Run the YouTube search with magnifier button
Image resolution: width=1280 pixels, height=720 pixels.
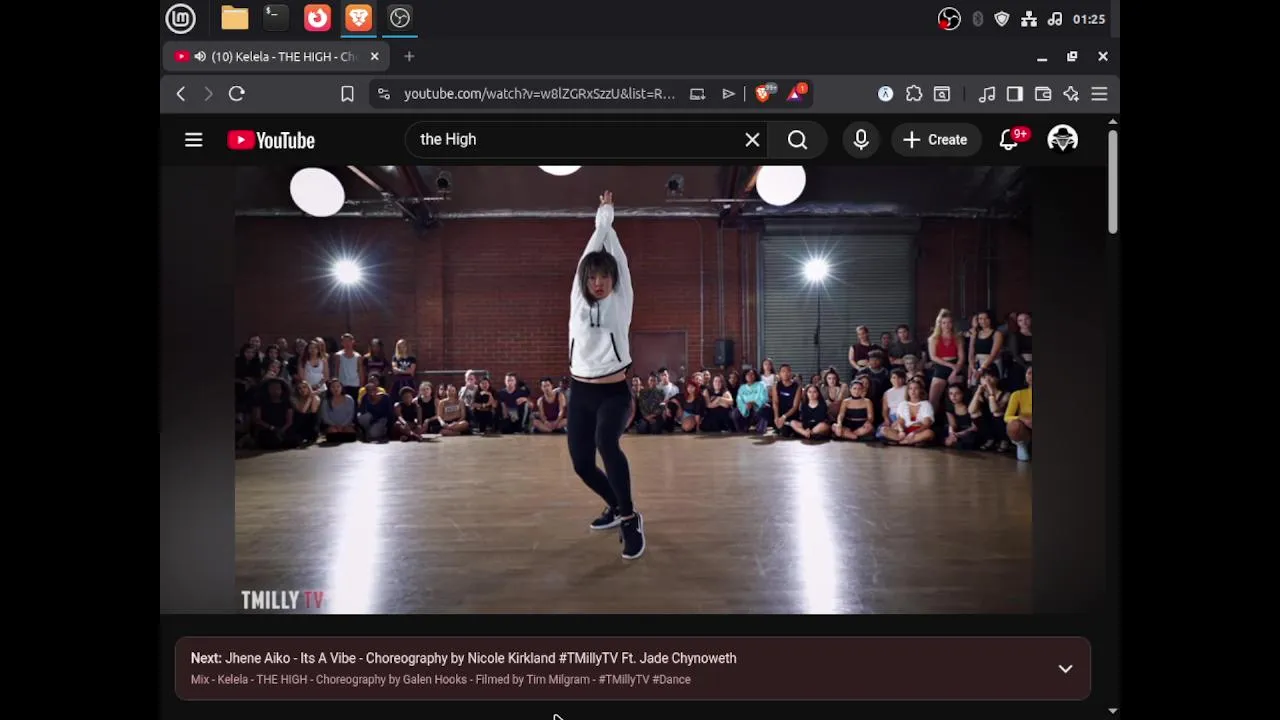[797, 140]
